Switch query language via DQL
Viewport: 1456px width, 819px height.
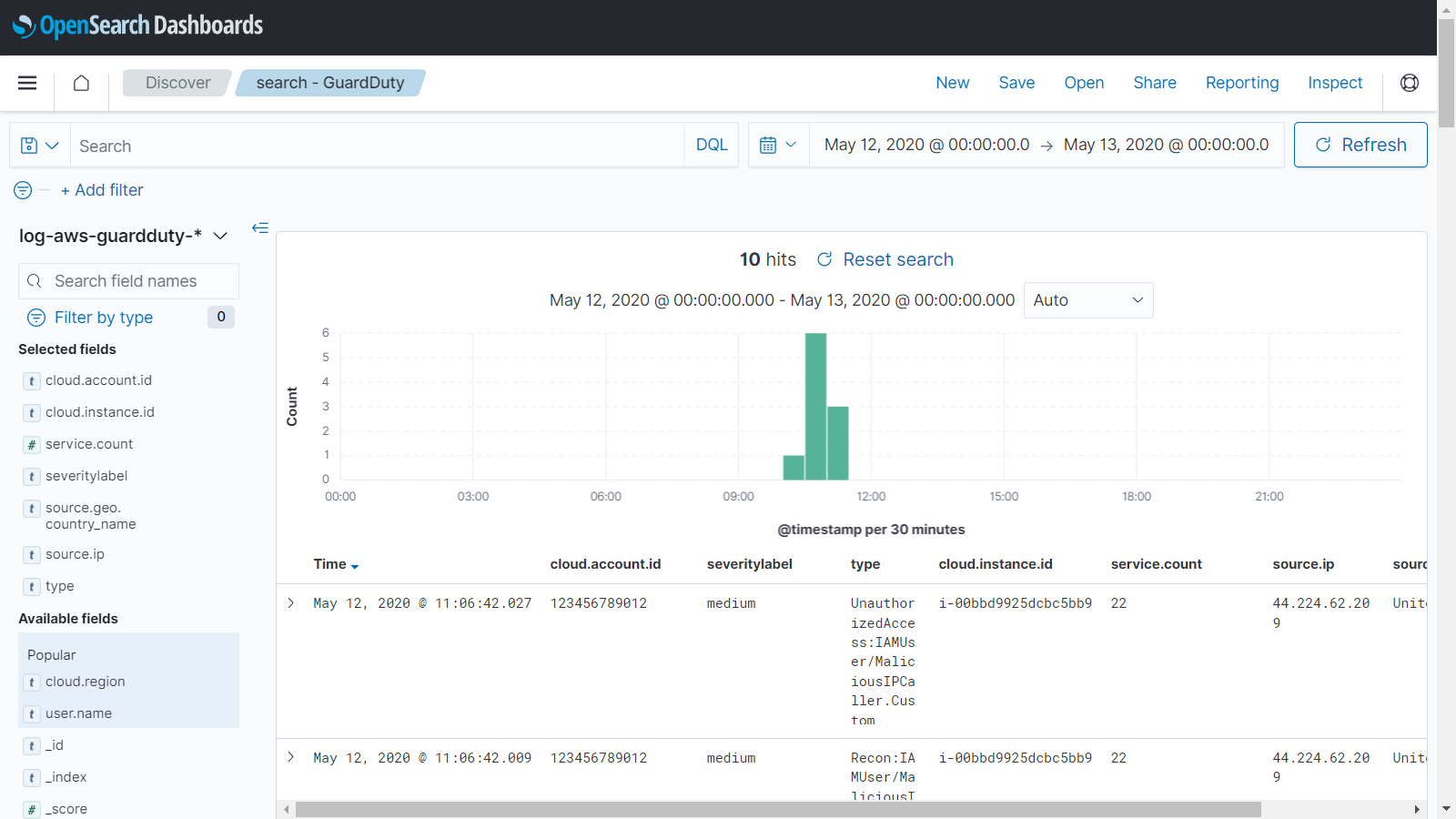pos(712,146)
